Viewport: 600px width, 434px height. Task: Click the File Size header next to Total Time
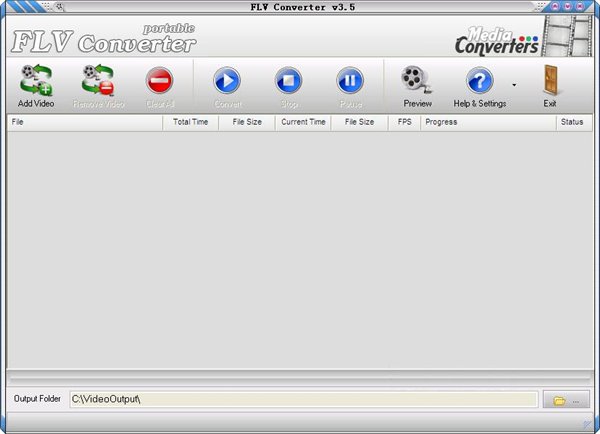pos(247,122)
